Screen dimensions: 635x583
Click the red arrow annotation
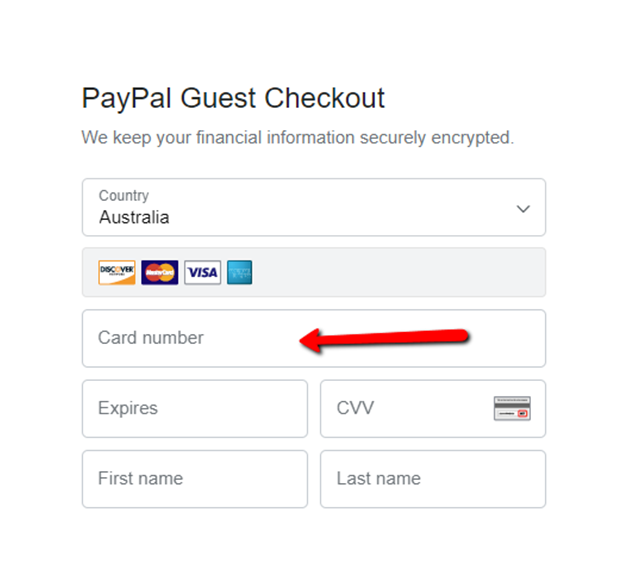(x=384, y=339)
